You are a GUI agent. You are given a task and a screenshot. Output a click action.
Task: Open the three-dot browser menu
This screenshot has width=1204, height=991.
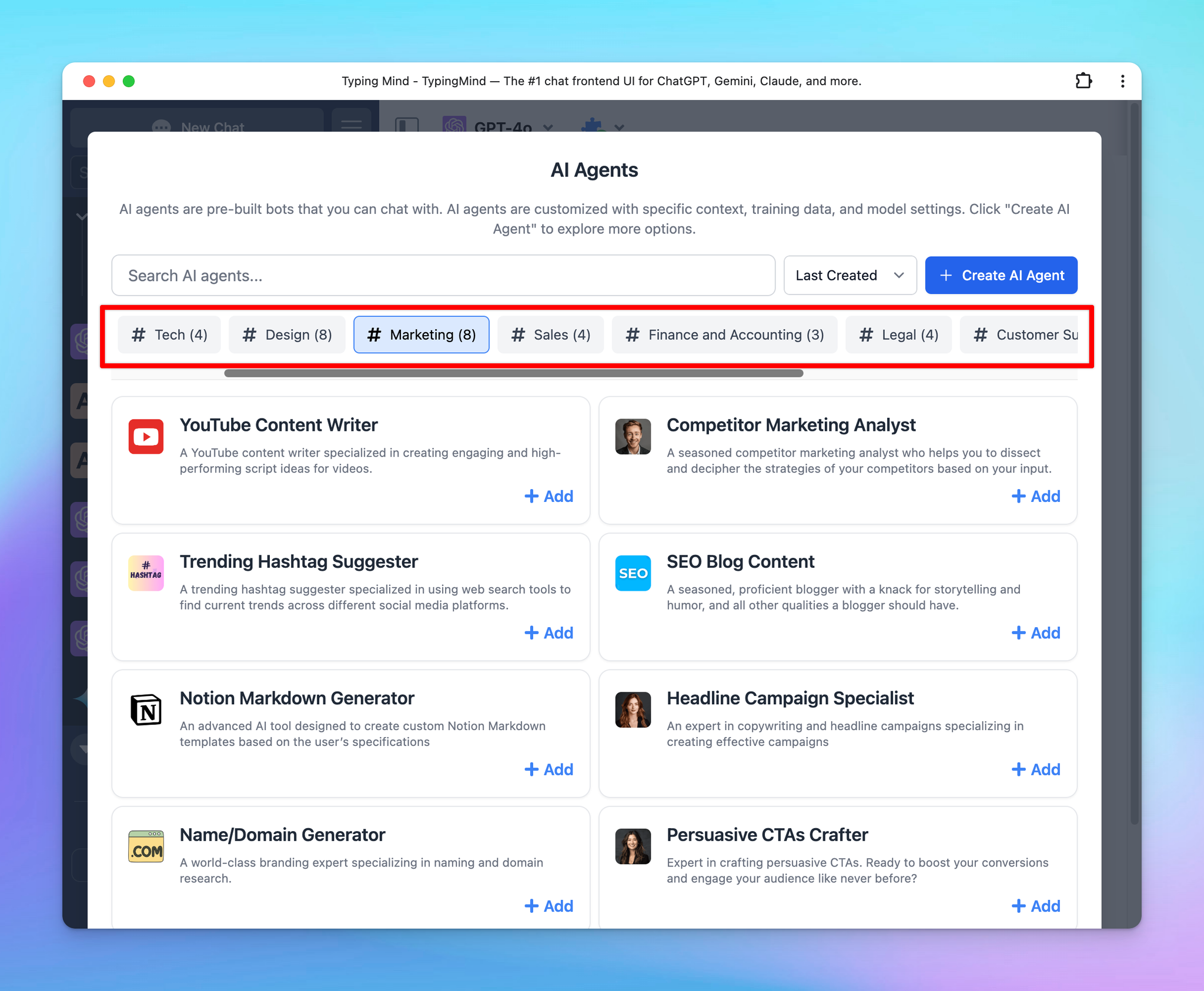click(1122, 81)
